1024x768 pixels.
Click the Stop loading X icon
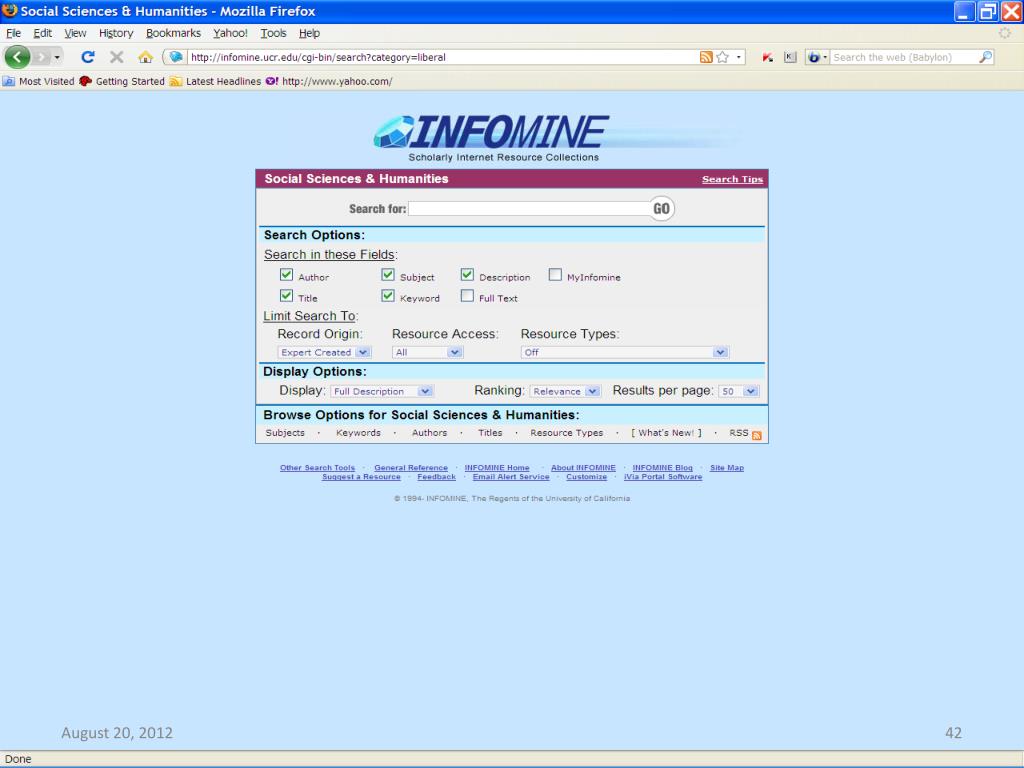[x=117, y=57]
